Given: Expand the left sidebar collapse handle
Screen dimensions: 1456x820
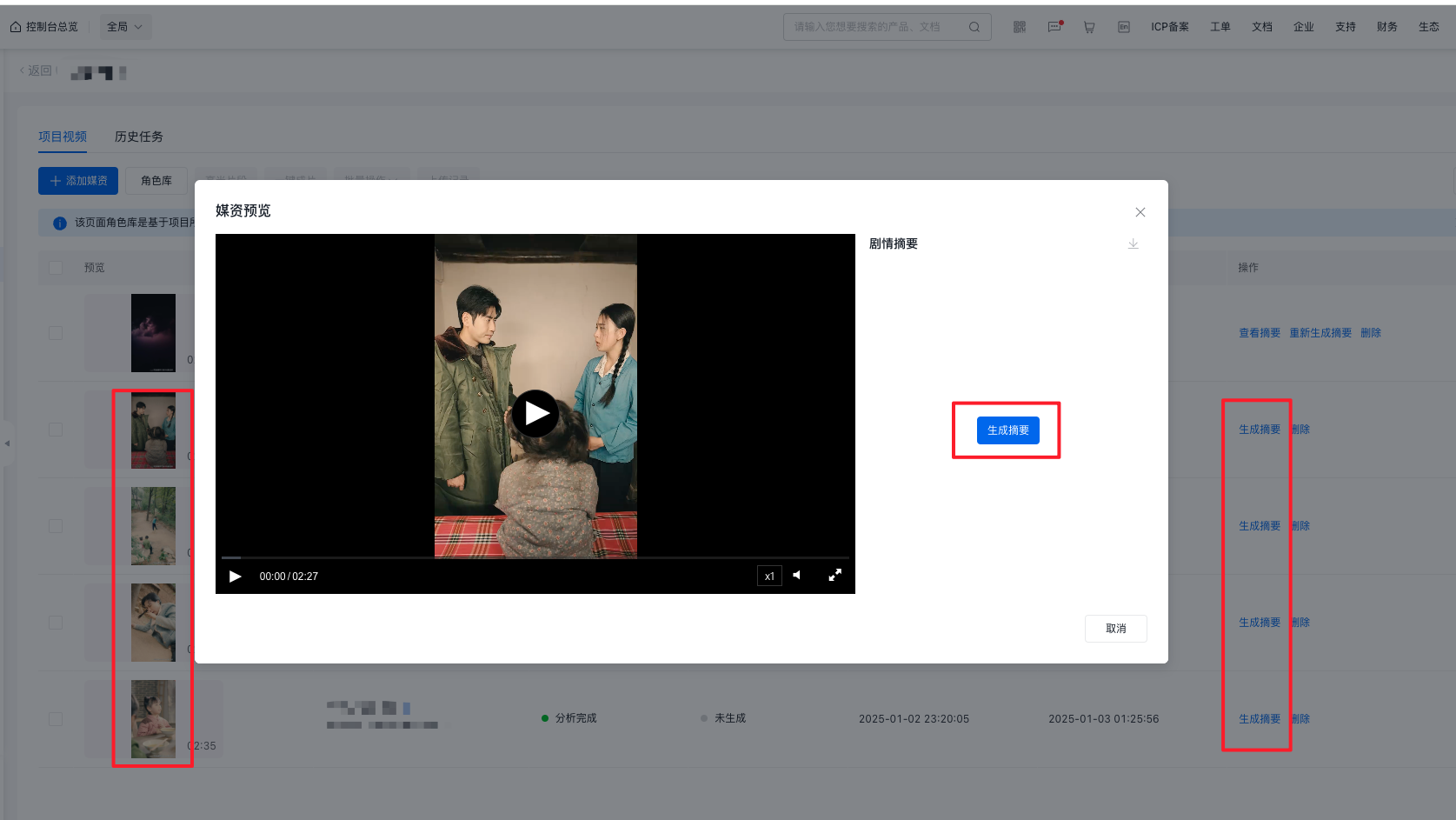Looking at the screenshot, I should [7, 443].
